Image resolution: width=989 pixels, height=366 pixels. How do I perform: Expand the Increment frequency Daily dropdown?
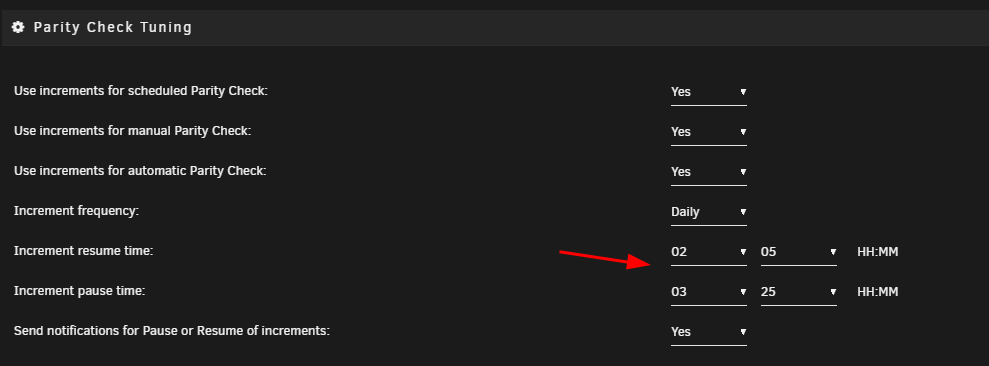click(x=709, y=212)
